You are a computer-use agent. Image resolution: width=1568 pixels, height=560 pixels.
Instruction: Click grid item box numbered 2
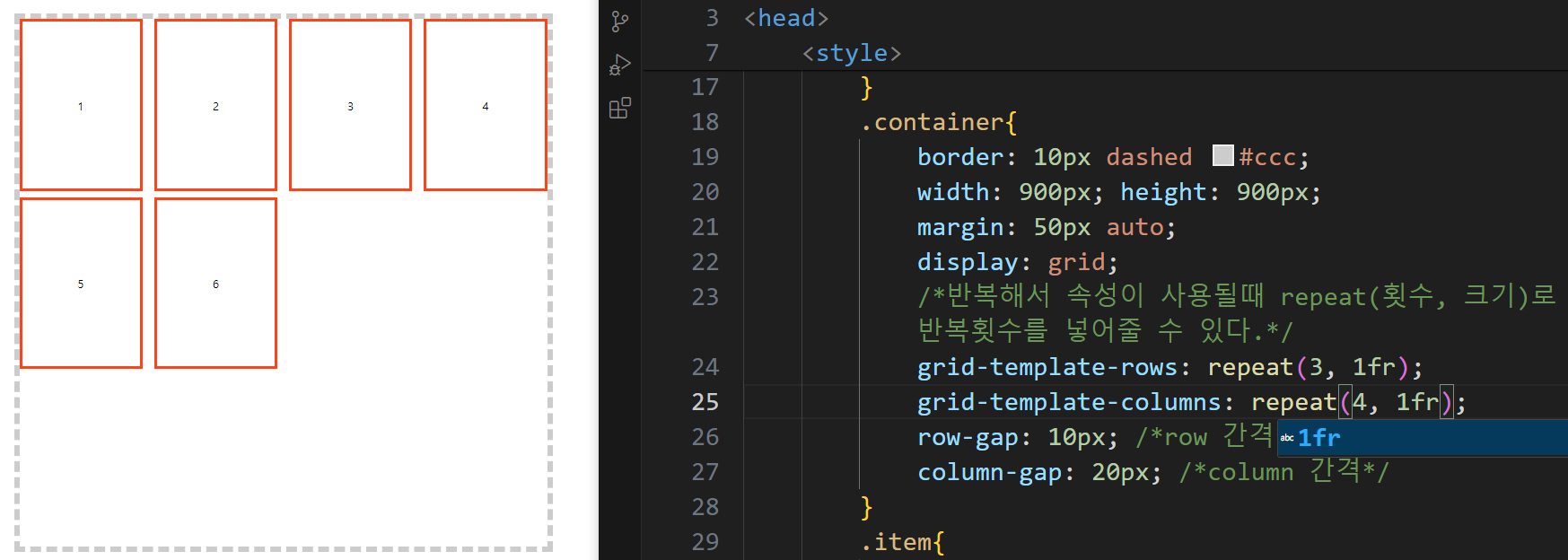(215, 105)
